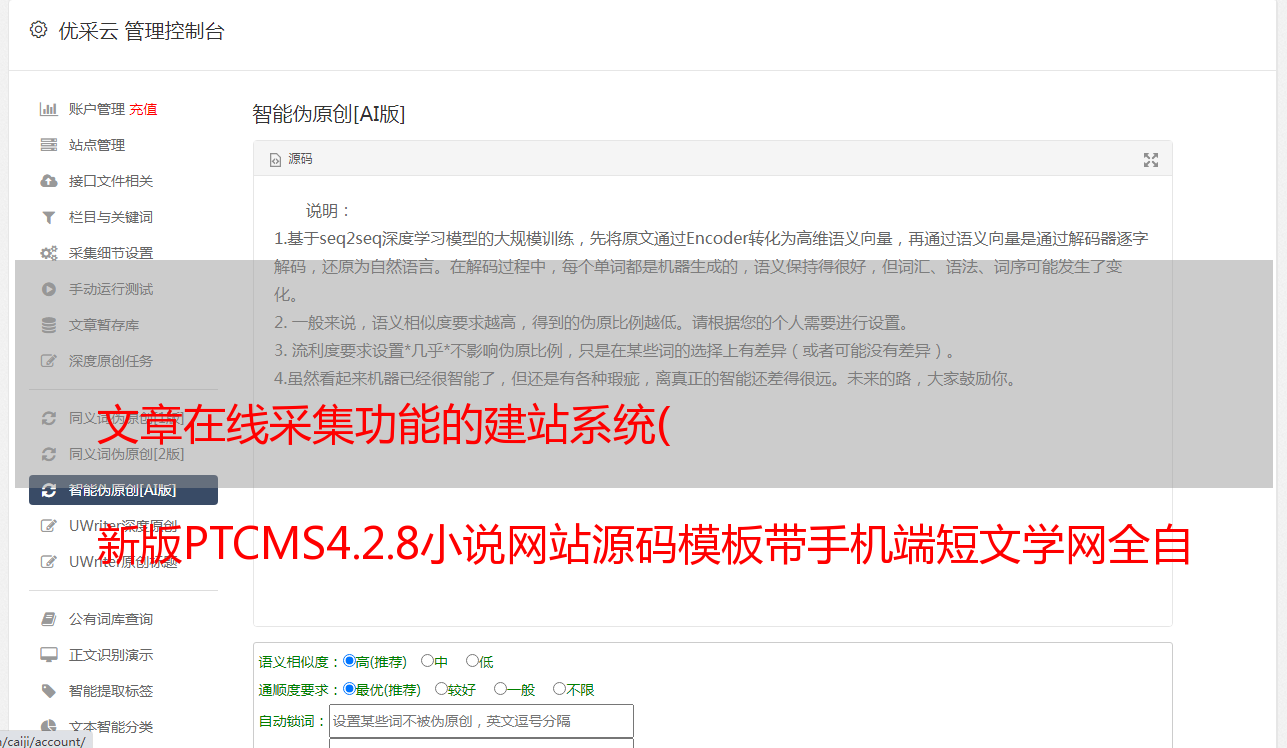Click cloud upload icon for 接口文件相关
The image size is (1287, 748).
[48, 181]
